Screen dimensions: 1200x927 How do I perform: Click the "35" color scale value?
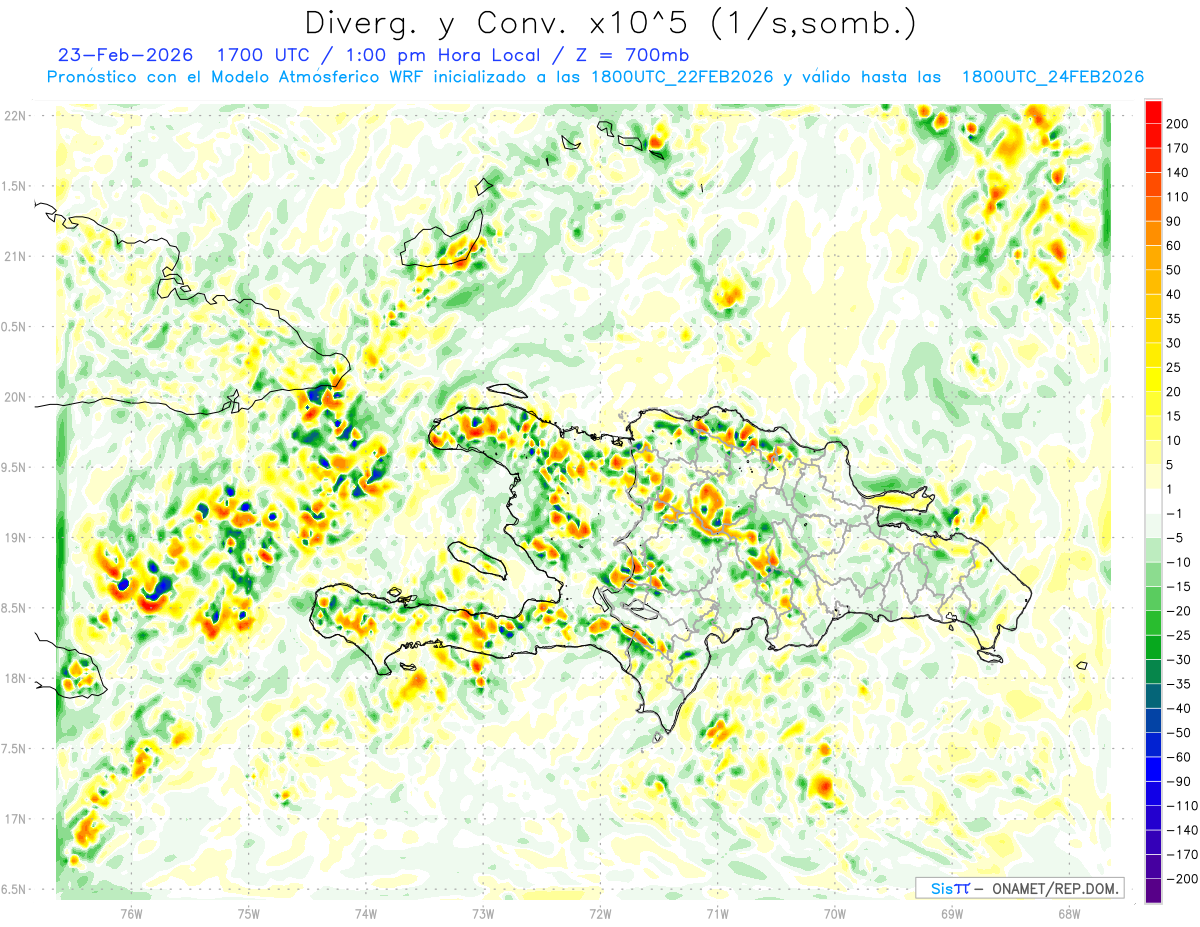(1175, 318)
